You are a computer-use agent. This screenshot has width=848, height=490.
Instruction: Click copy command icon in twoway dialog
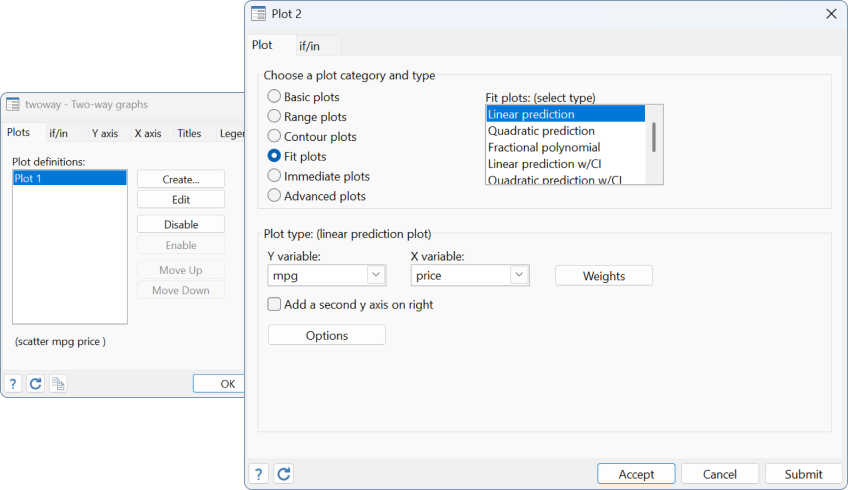[x=58, y=384]
